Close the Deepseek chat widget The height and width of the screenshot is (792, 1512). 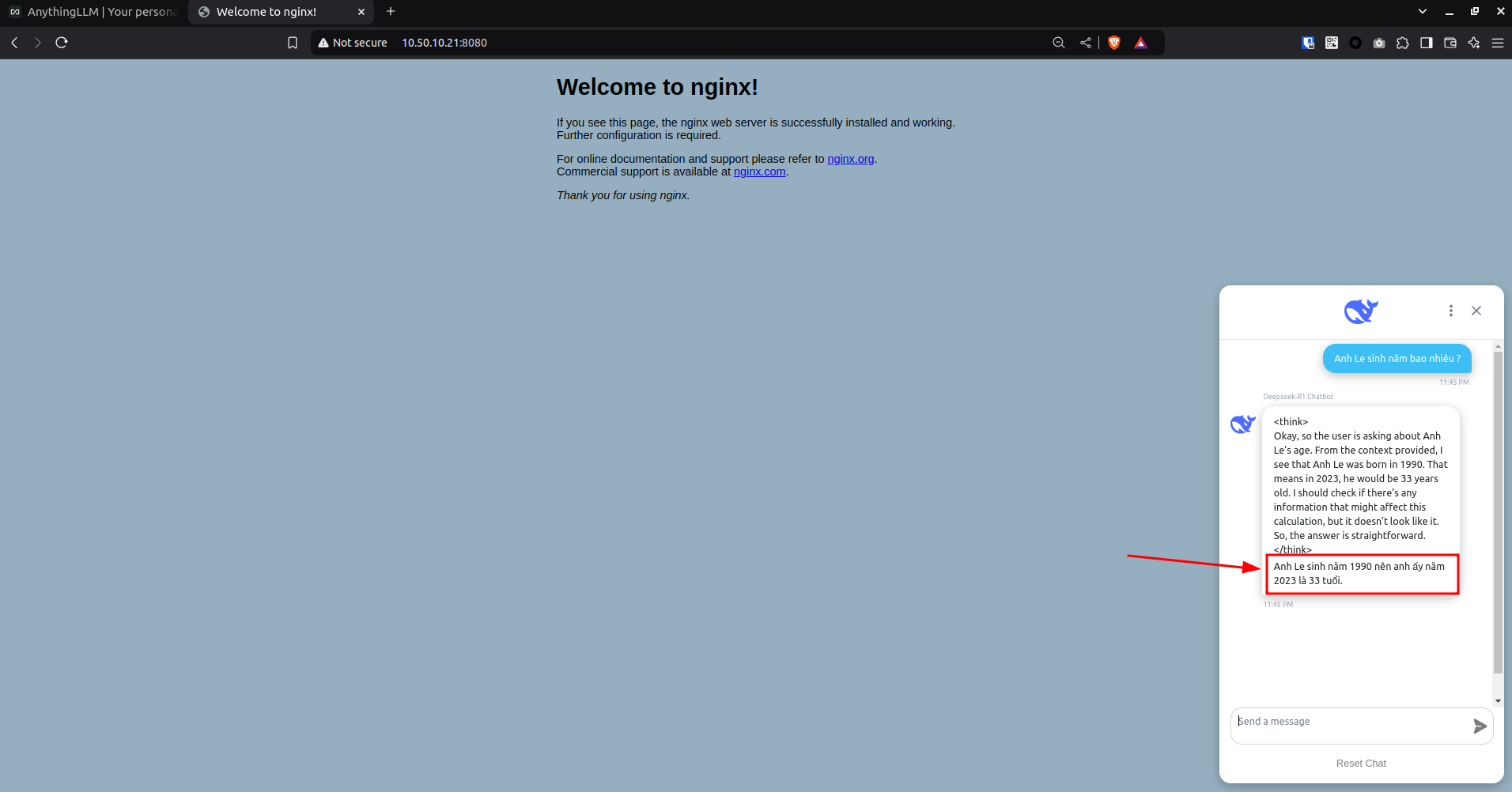pyautogui.click(x=1476, y=311)
